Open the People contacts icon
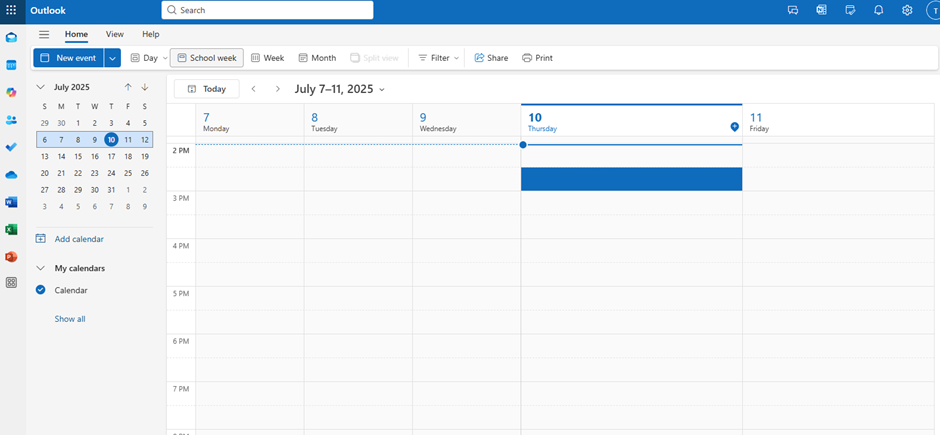 coord(11,120)
